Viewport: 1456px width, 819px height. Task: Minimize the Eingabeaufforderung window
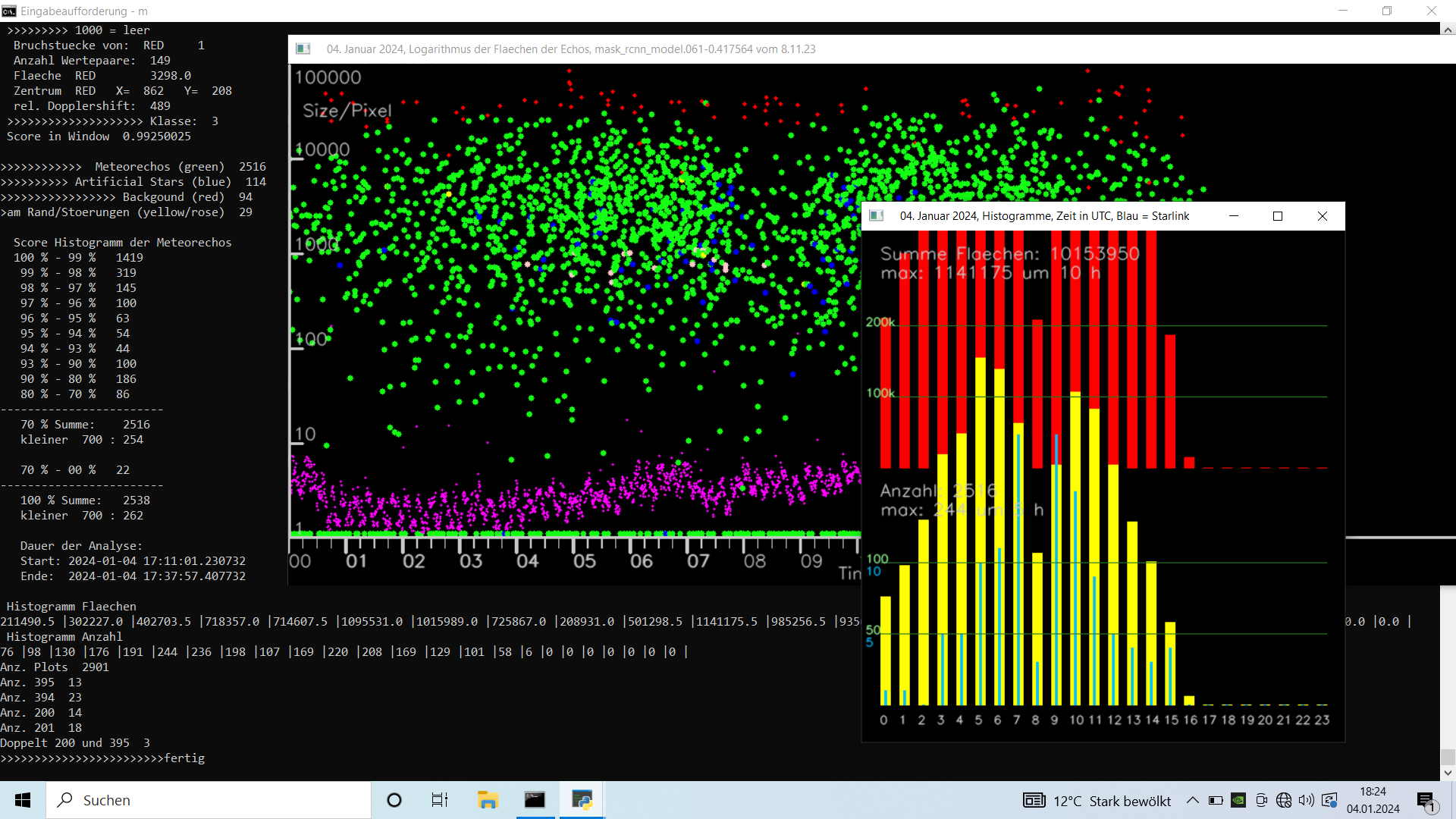pos(1343,11)
